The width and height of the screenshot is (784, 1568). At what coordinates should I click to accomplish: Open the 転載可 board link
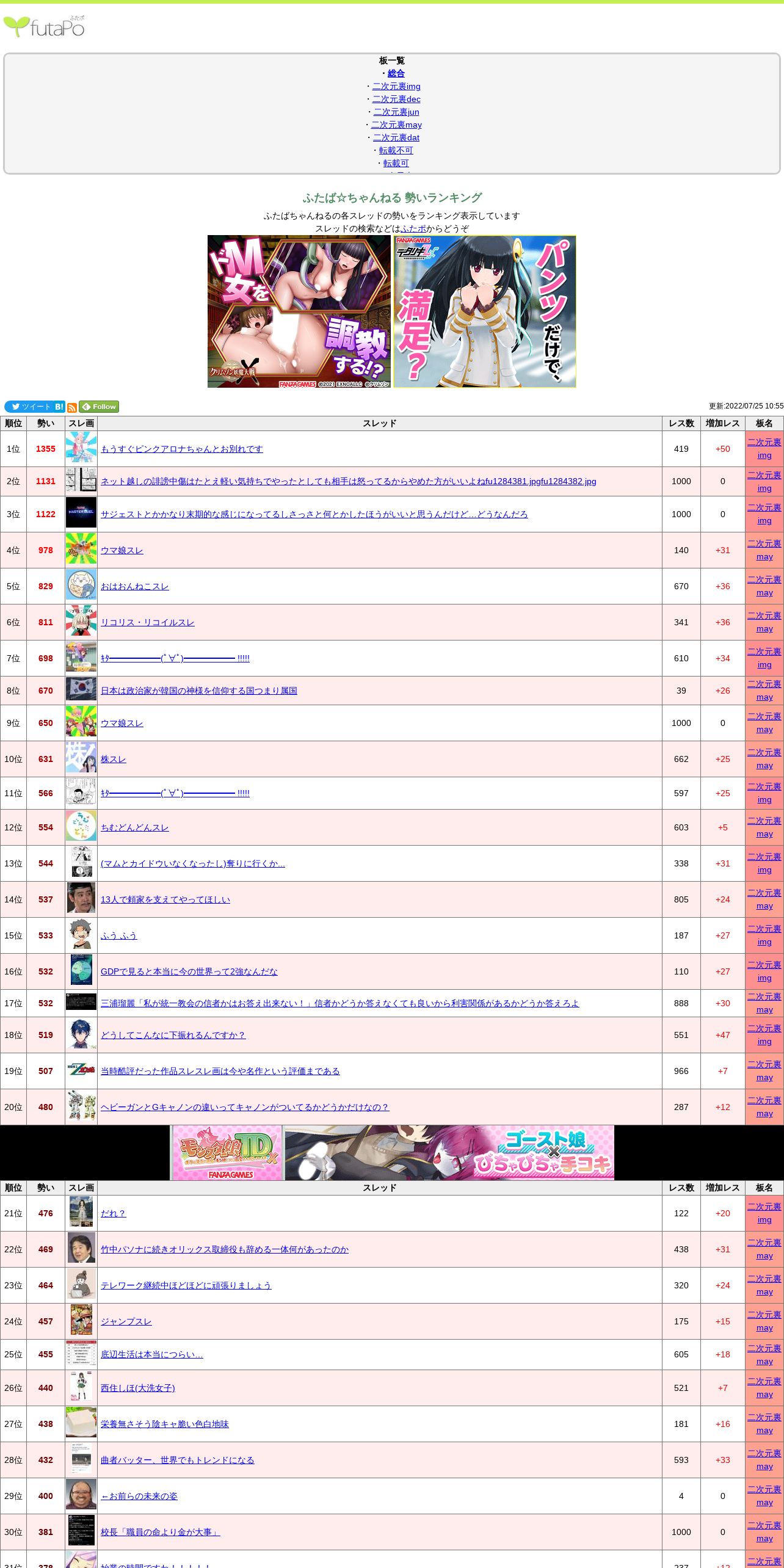tap(396, 163)
